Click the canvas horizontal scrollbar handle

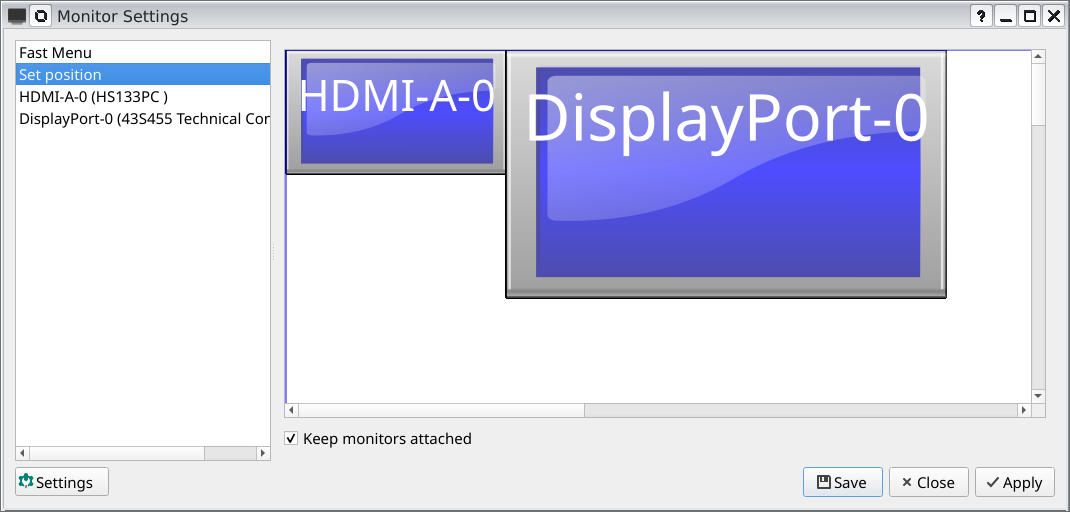coord(441,410)
